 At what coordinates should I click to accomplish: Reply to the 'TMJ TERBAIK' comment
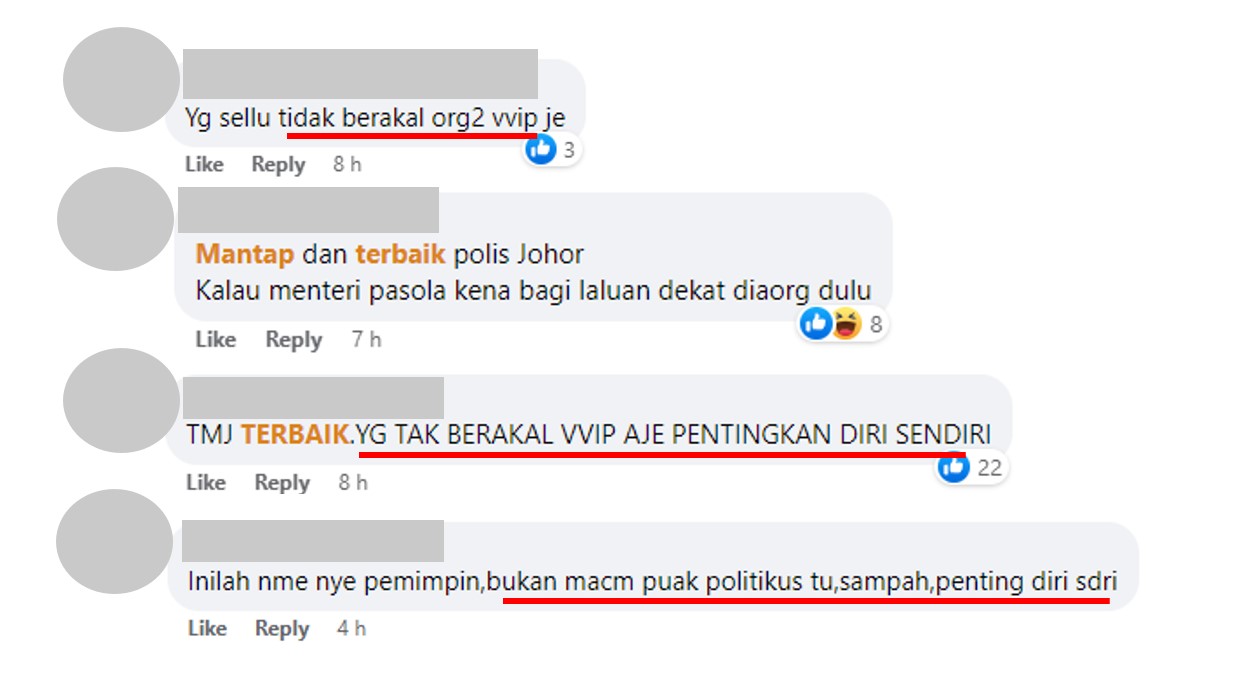(282, 483)
